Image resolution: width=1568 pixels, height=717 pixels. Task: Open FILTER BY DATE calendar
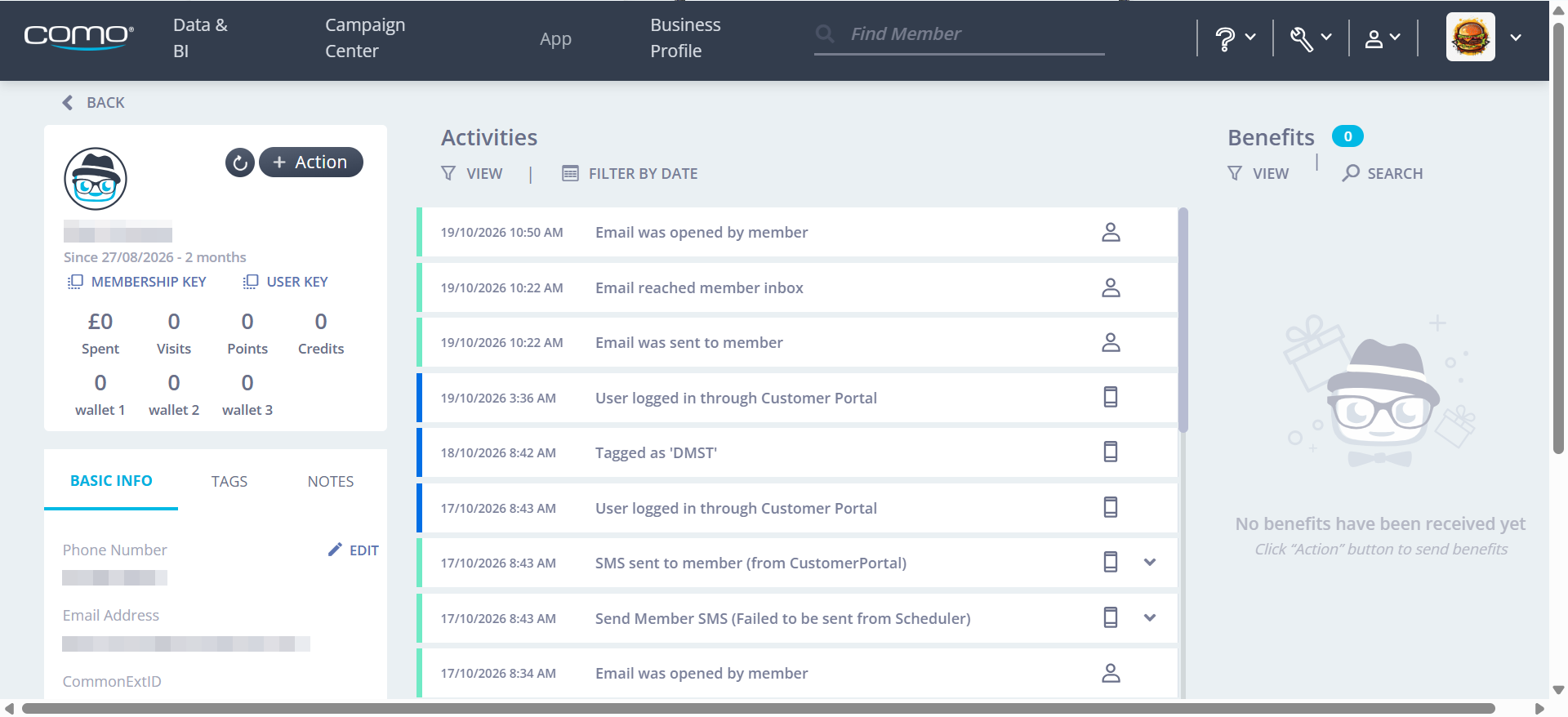[x=630, y=174]
